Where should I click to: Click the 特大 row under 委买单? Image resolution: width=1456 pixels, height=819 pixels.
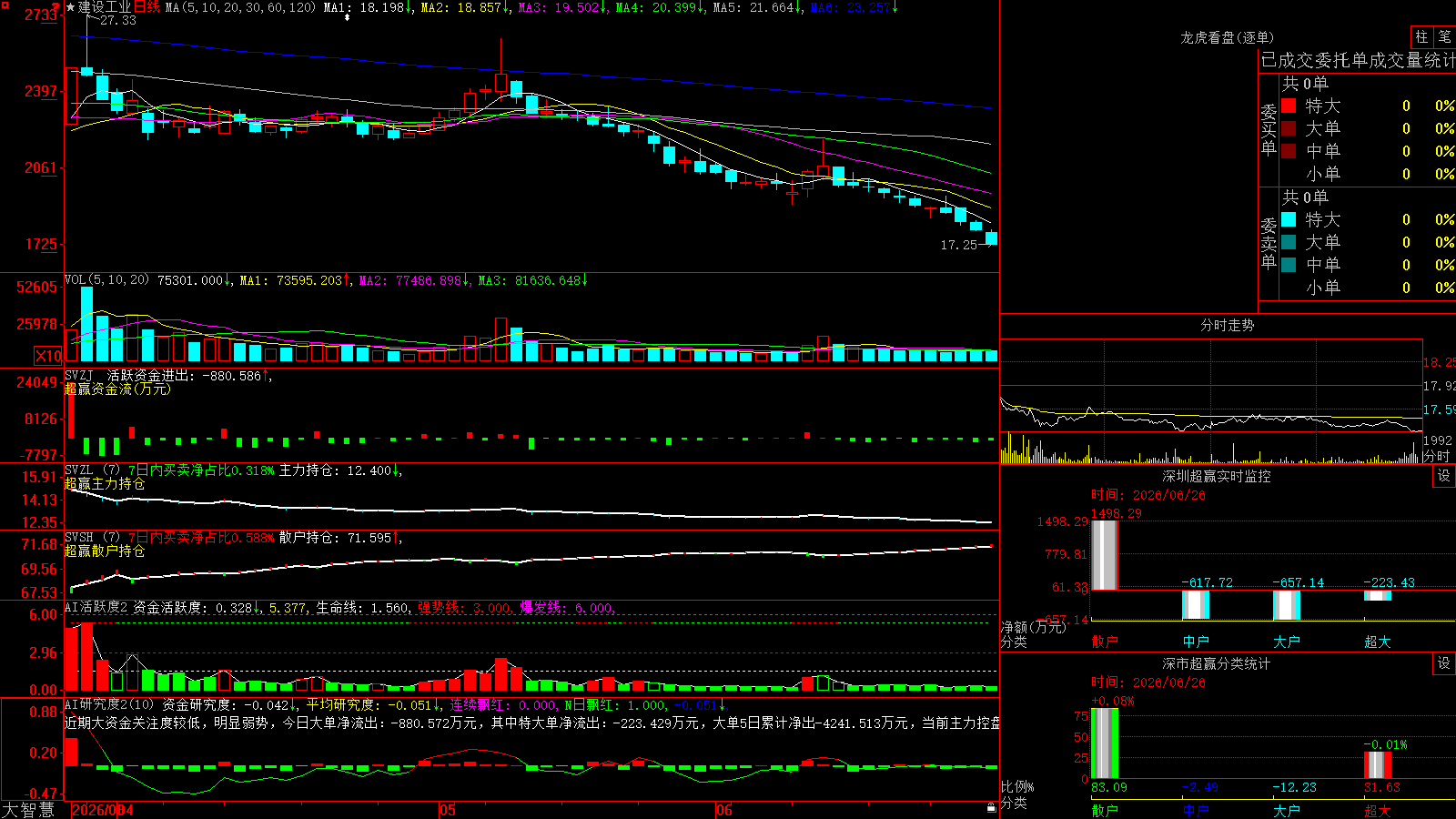click(1369, 106)
